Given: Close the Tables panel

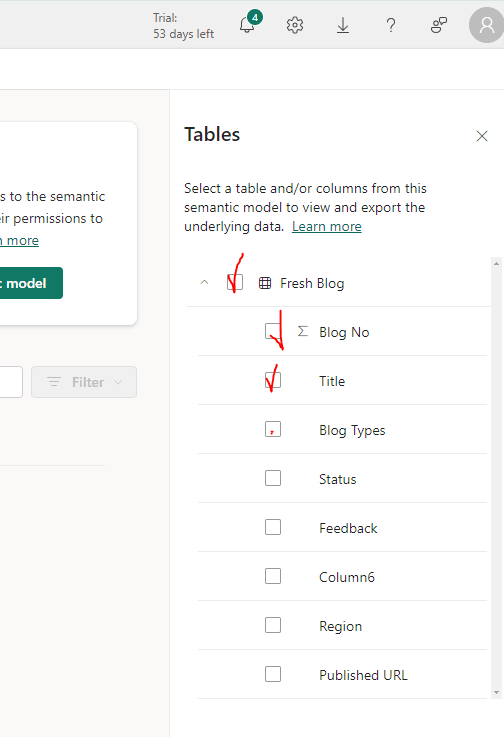Looking at the screenshot, I should point(481,136).
